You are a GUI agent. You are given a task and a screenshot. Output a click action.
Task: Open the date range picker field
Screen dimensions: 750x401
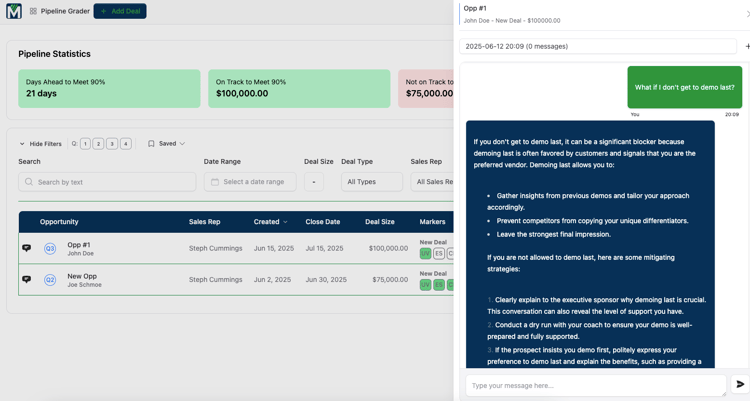(x=250, y=182)
